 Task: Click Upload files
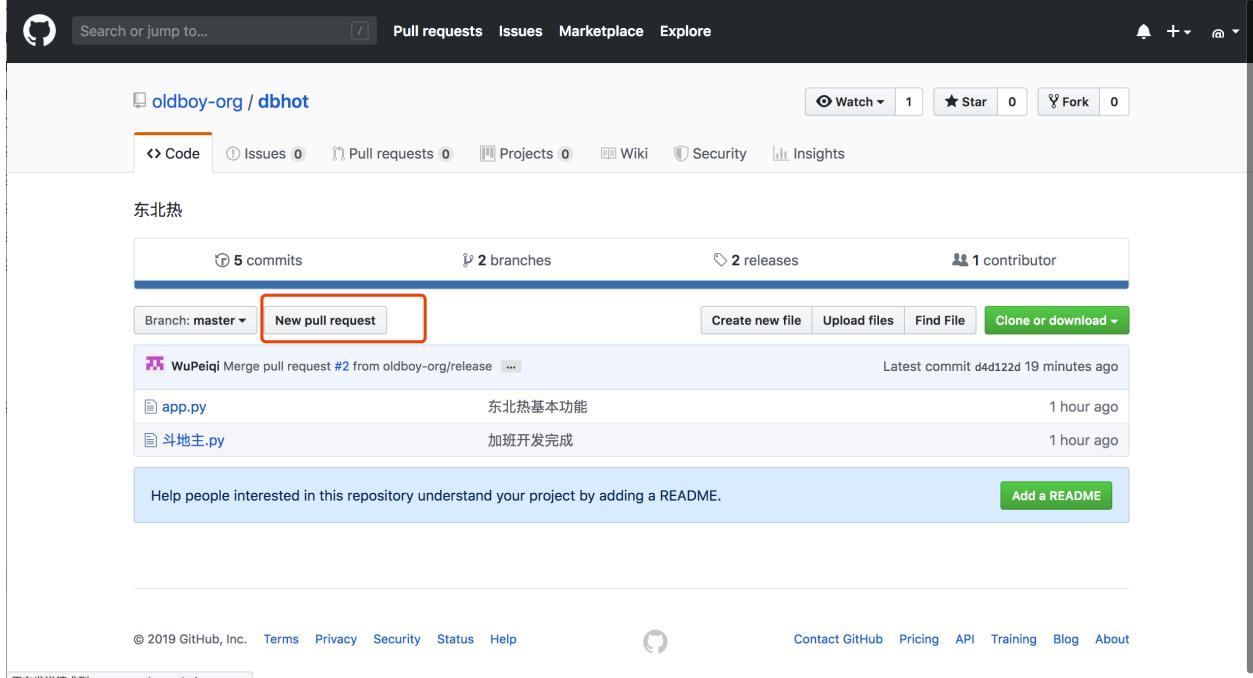point(858,320)
